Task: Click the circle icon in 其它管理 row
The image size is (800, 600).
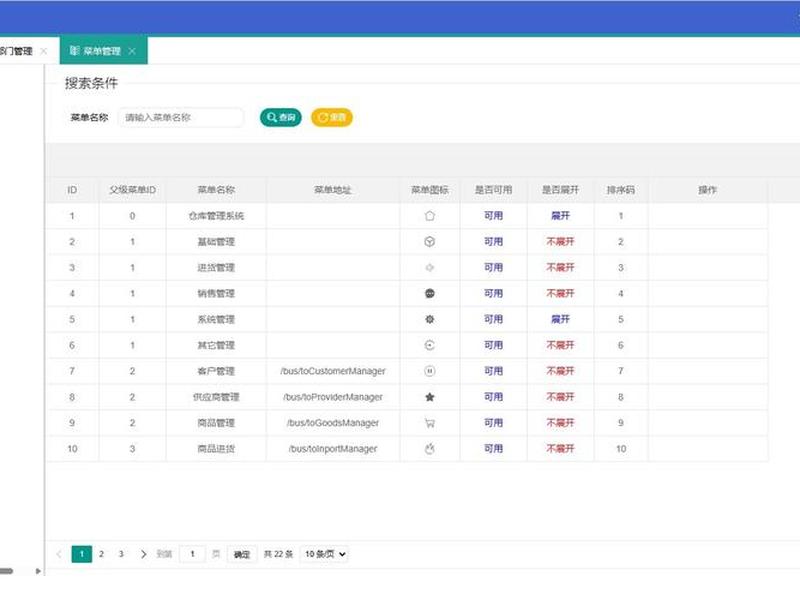Action: tap(430, 345)
